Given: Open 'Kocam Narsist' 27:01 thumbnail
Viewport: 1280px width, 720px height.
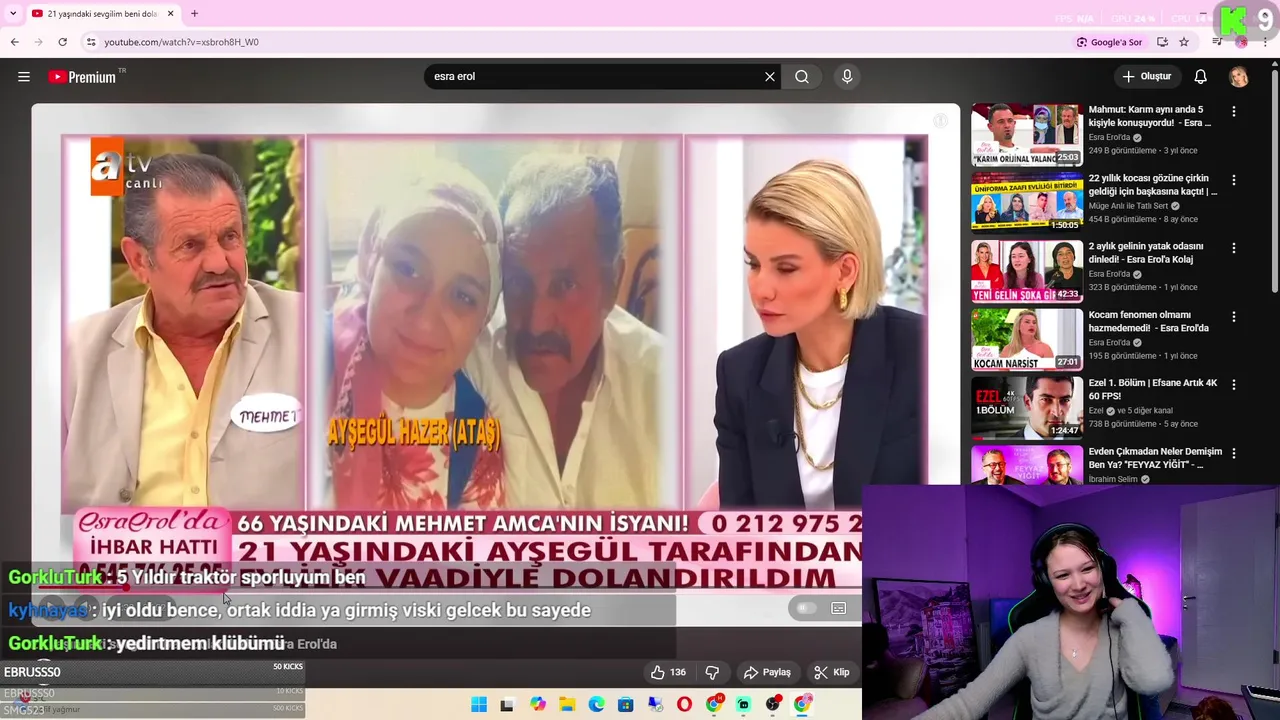Looking at the screenshot, I should pos(1027,339).
